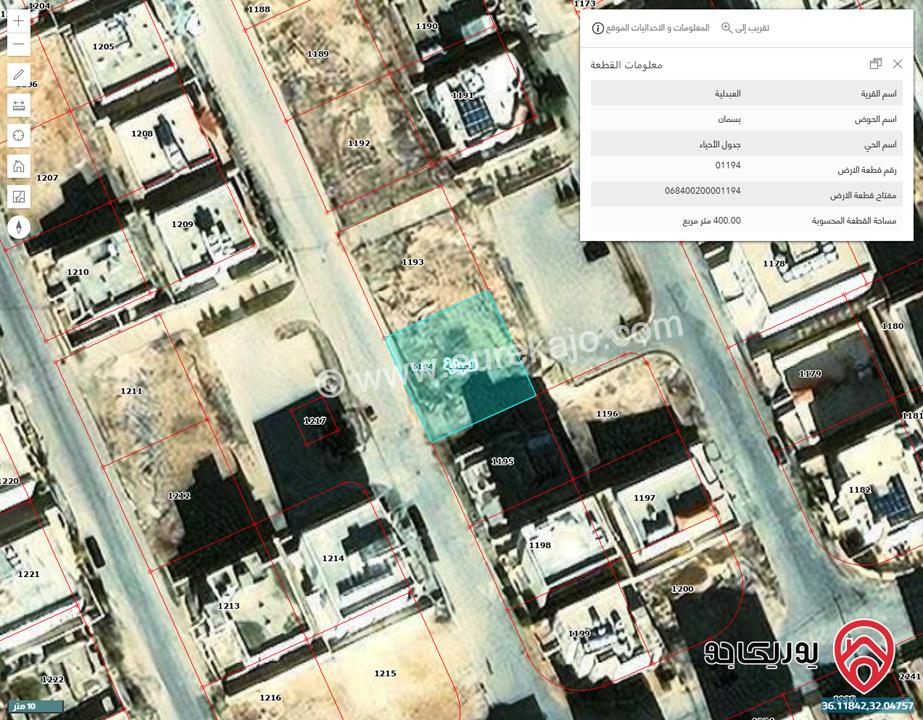This screenshot has width=923, height=720.
Task: Open 'المعلومات و الاحداثيات الموقع' info
Action: pos(651,28)
